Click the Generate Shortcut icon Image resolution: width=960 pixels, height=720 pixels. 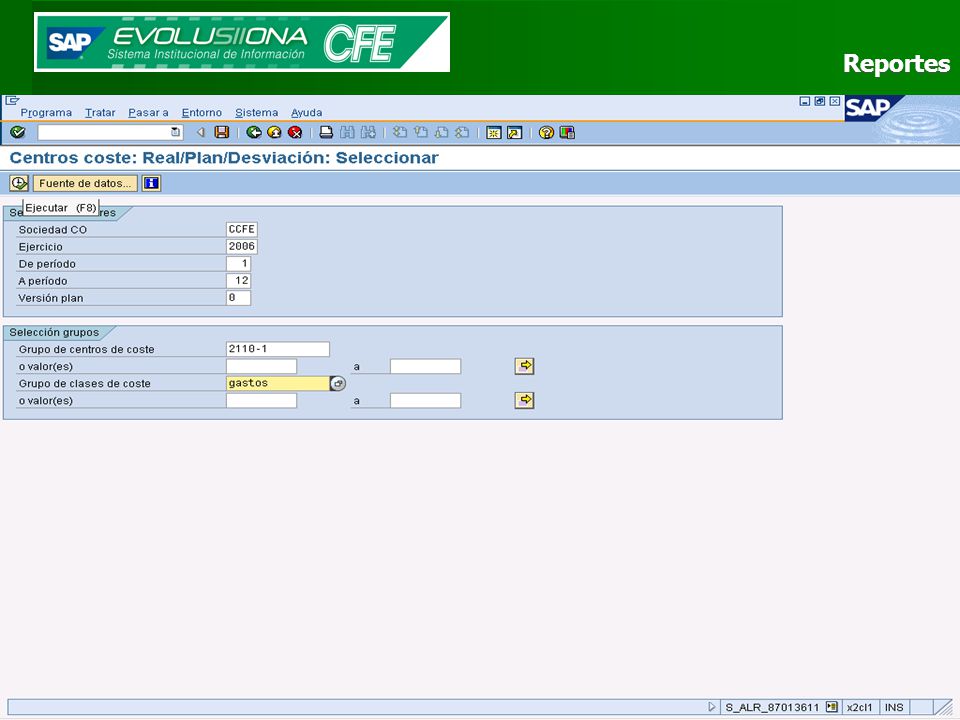point(514,132)
